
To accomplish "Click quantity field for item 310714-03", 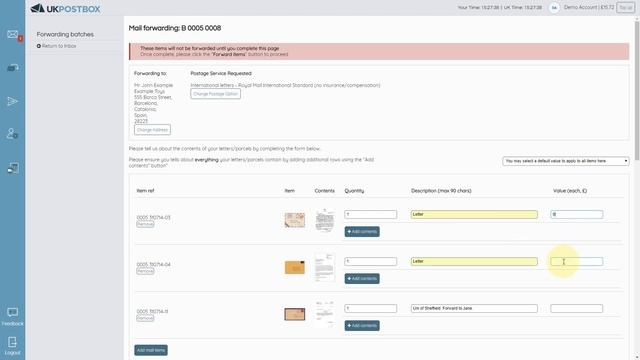I will [x=371, y=215].
